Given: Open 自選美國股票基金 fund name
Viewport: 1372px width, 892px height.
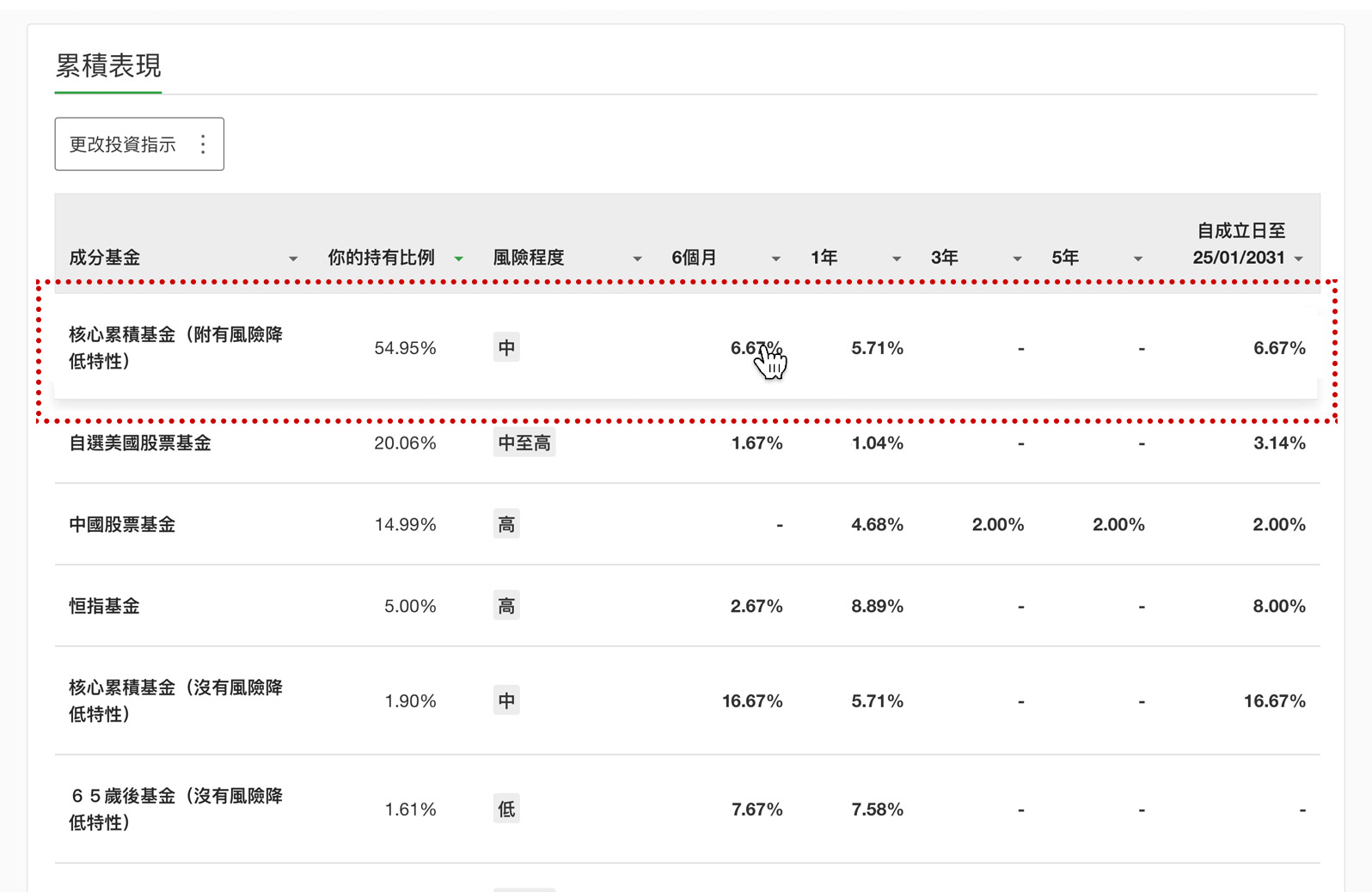Looking at the screenshot, I should (x=140, y=443).
